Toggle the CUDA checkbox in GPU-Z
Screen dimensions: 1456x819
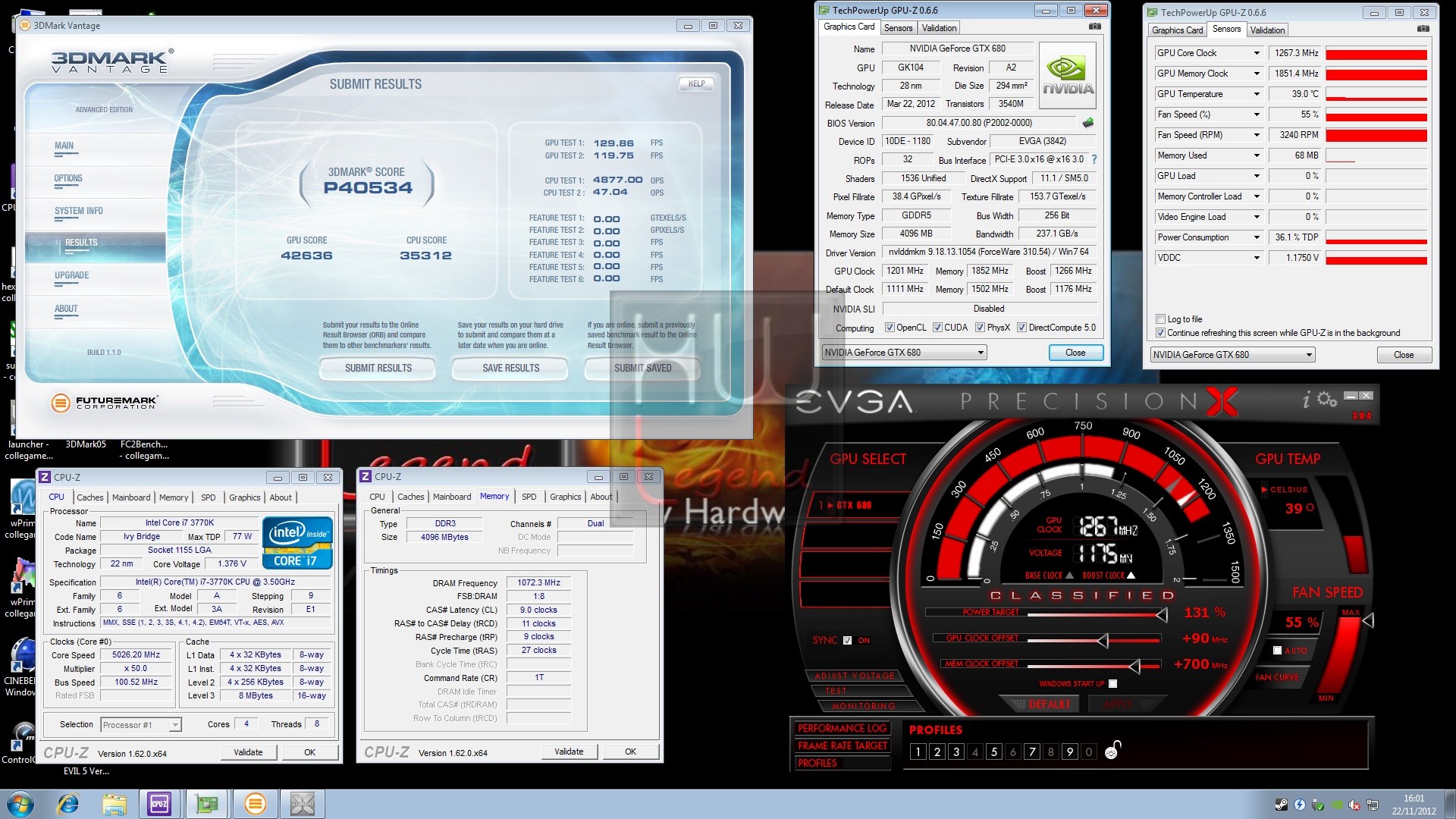click(x=937, y=328)
